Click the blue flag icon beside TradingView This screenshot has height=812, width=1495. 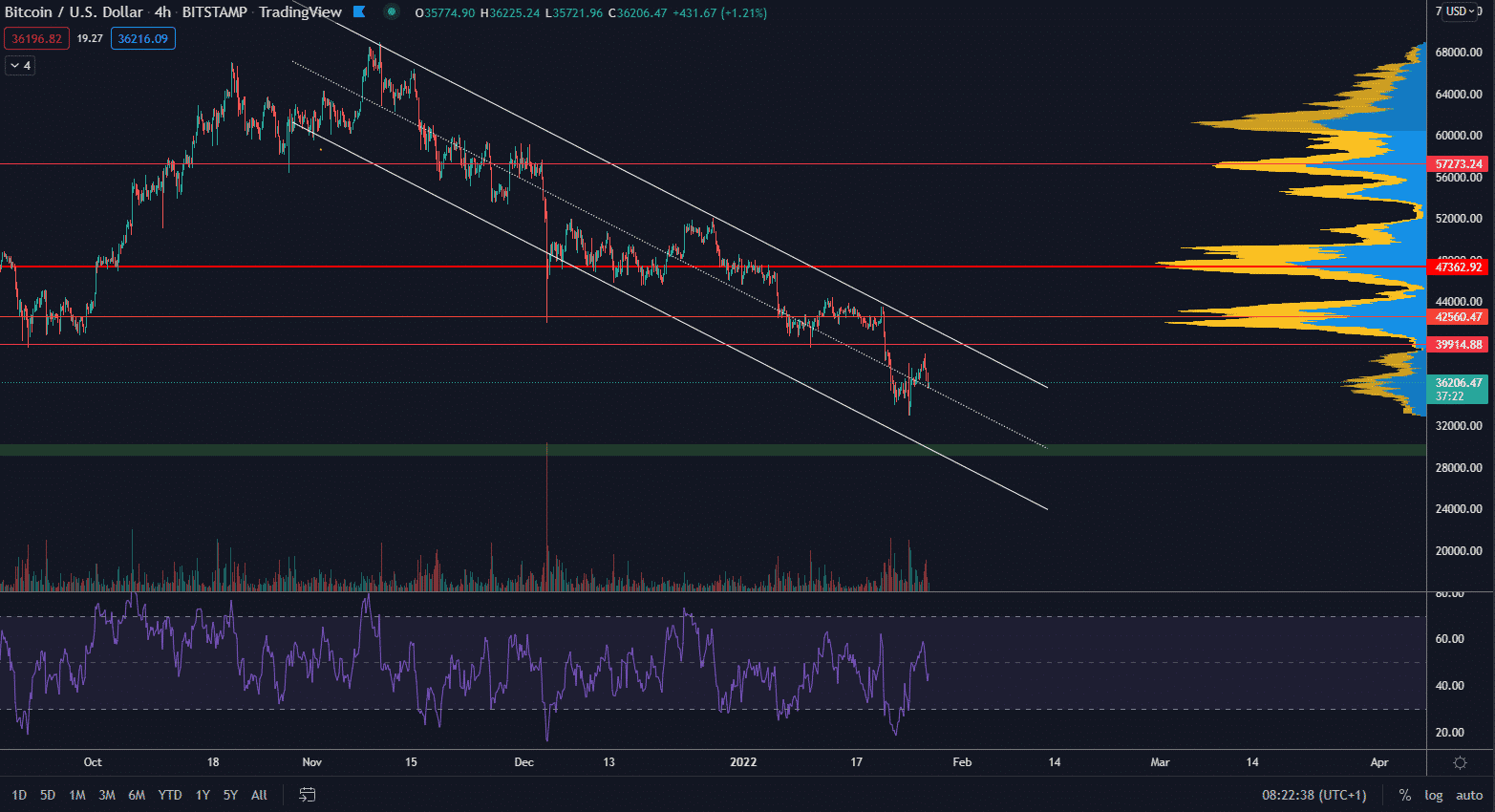(359, 12)
